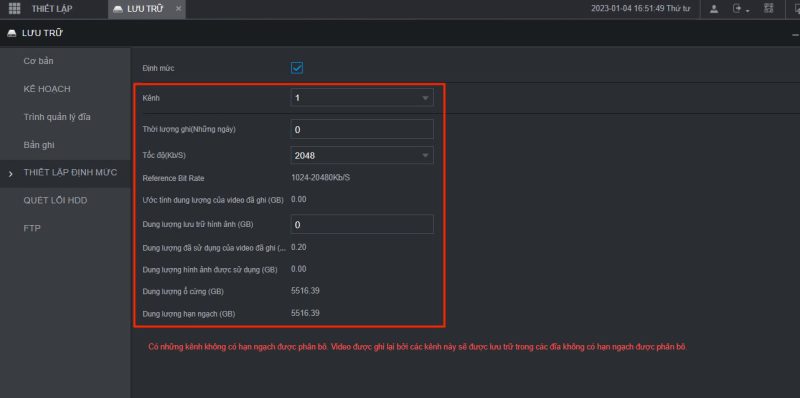Toggle the Định mức checkbox
The width and height of the screenshot is (800, 398).
[297, 68]
